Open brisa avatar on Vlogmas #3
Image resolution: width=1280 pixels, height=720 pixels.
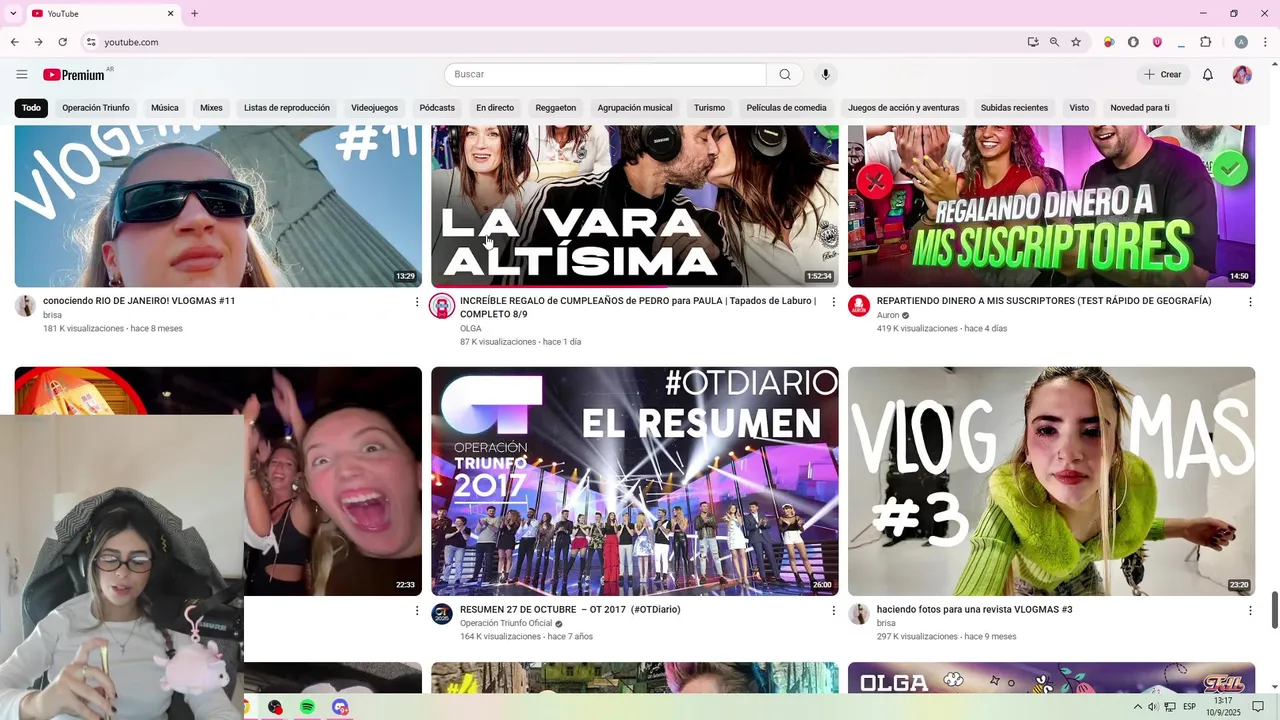click(x=859, y=614)
